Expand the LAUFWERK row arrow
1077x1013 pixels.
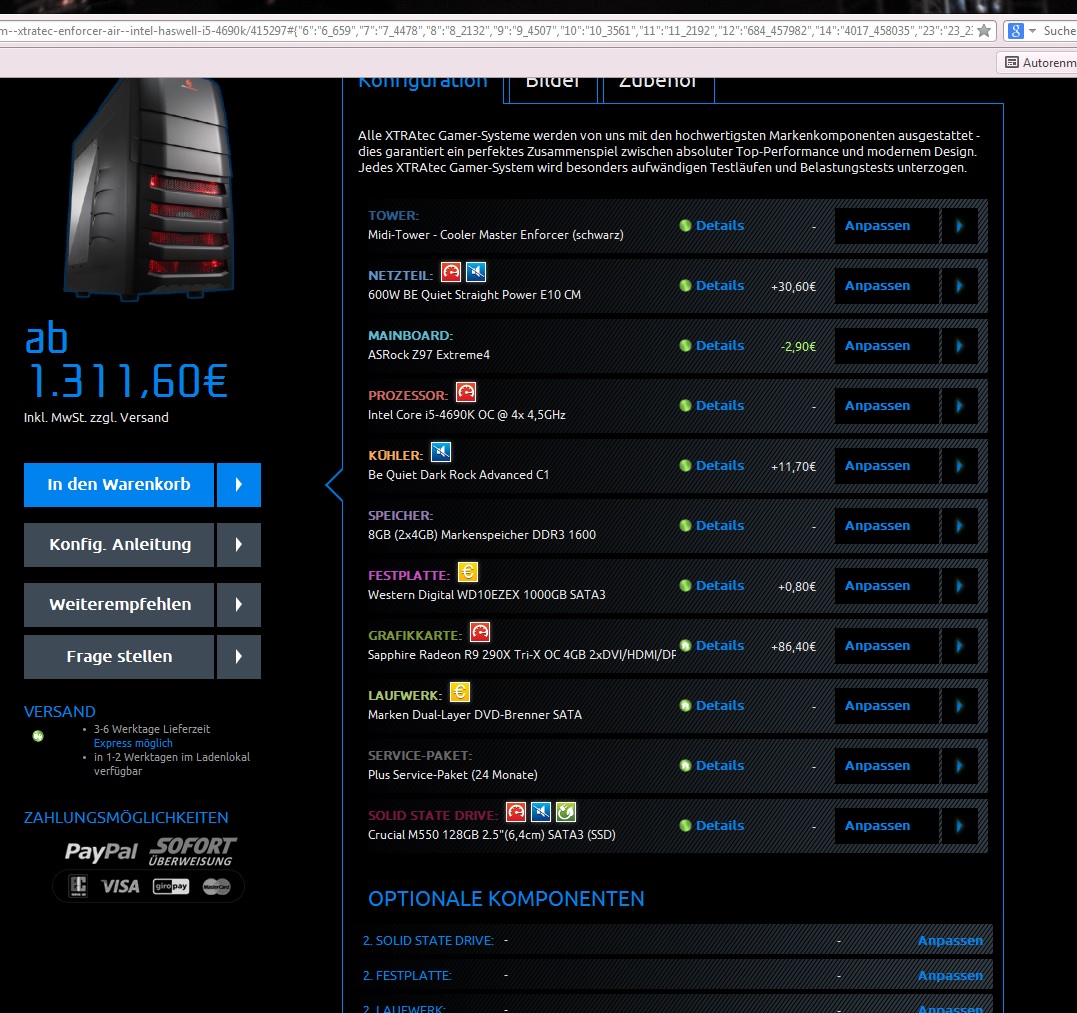960,705
